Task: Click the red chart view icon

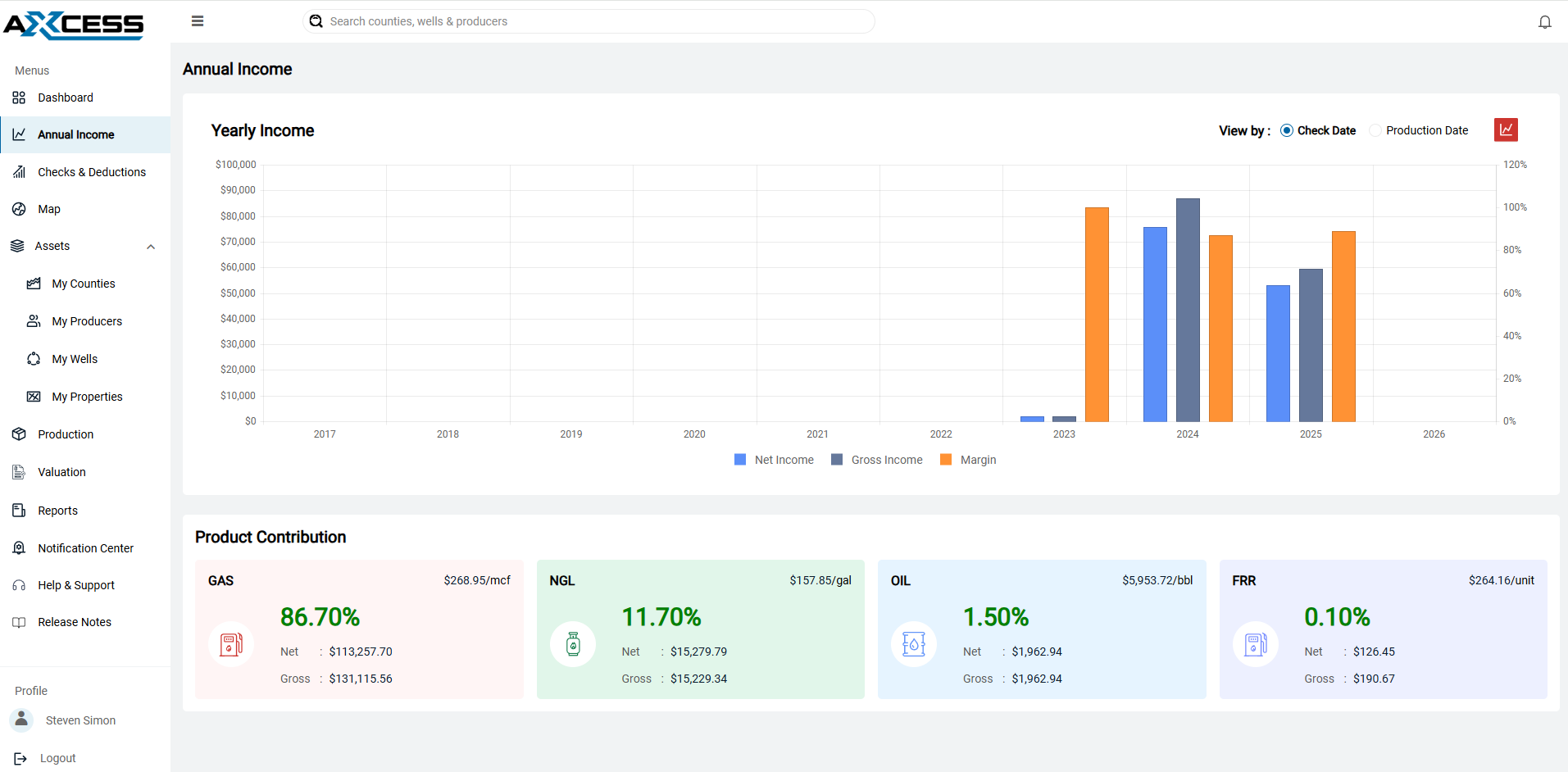Action: 1506,129
